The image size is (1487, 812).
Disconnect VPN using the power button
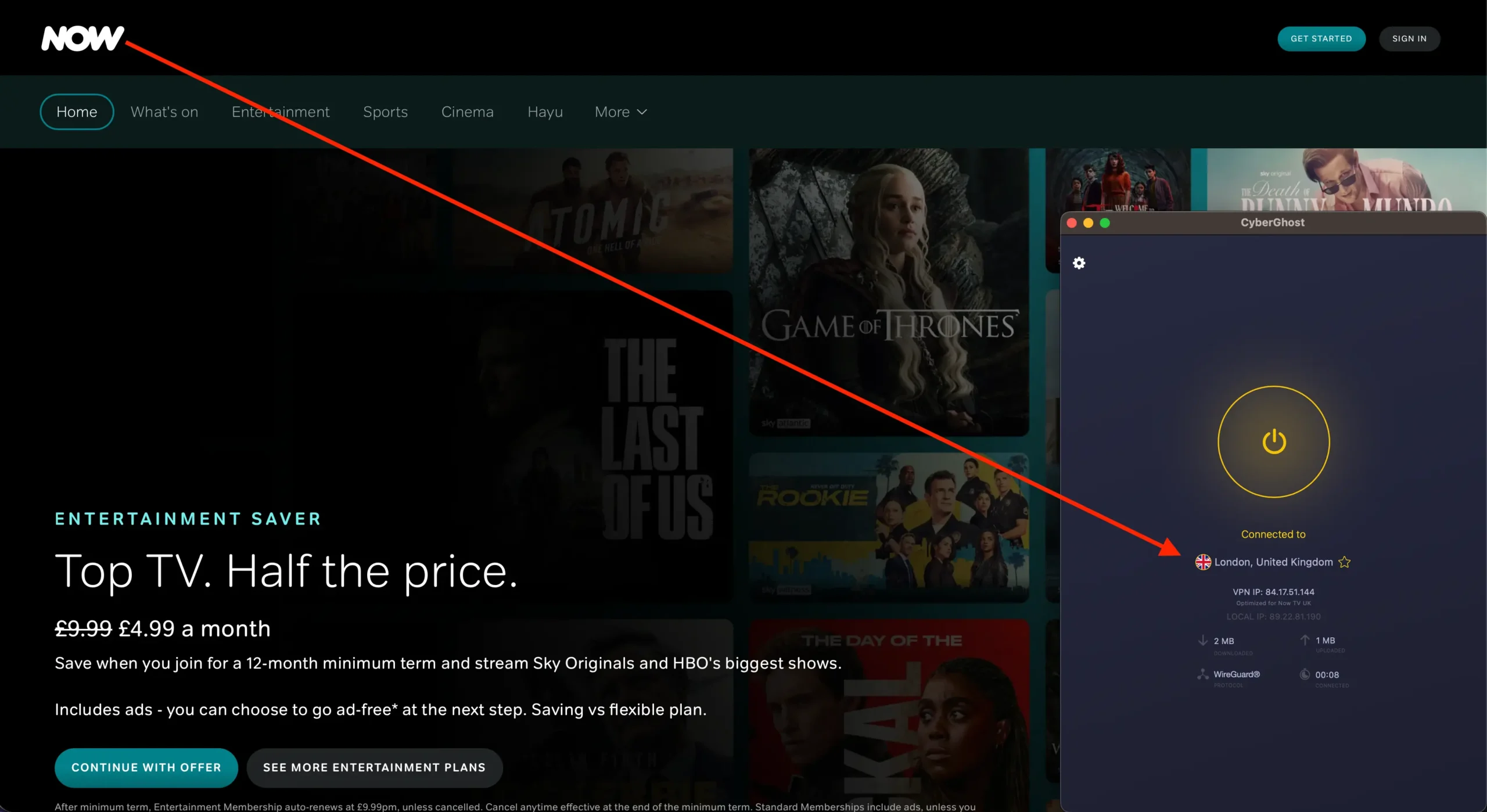(1273, 441)
